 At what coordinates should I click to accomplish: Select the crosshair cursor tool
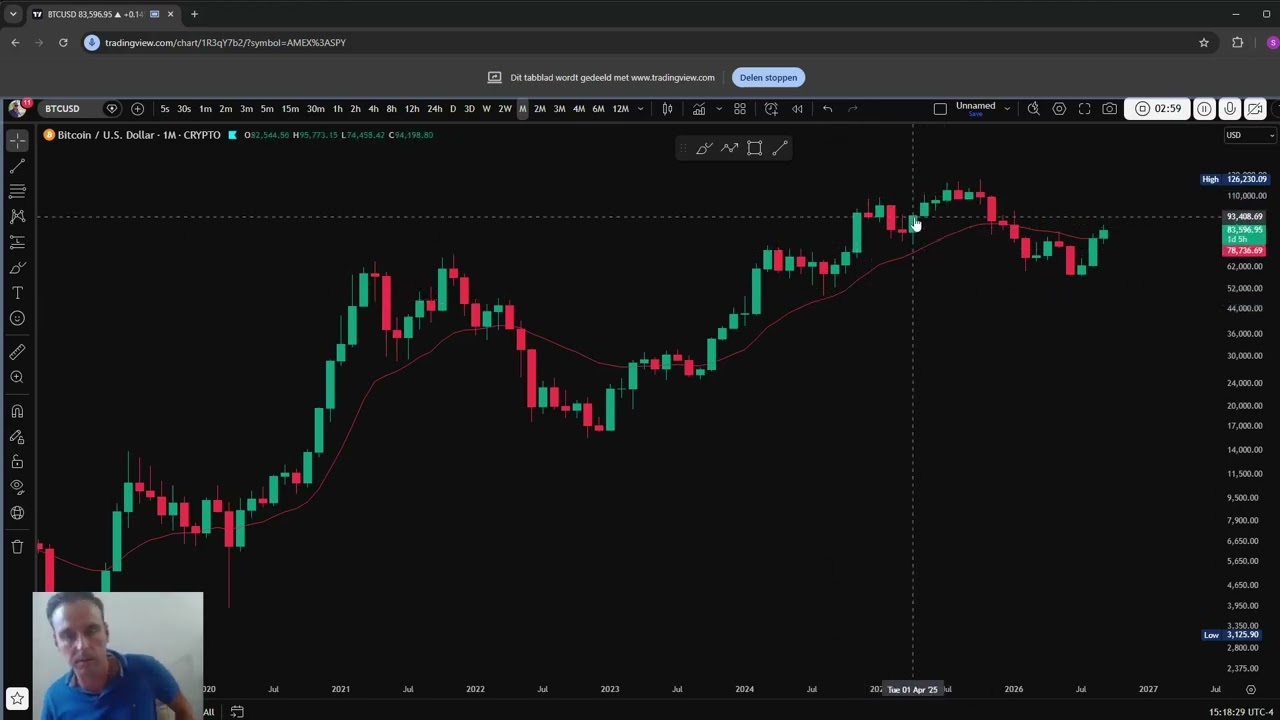pos(17,140)
